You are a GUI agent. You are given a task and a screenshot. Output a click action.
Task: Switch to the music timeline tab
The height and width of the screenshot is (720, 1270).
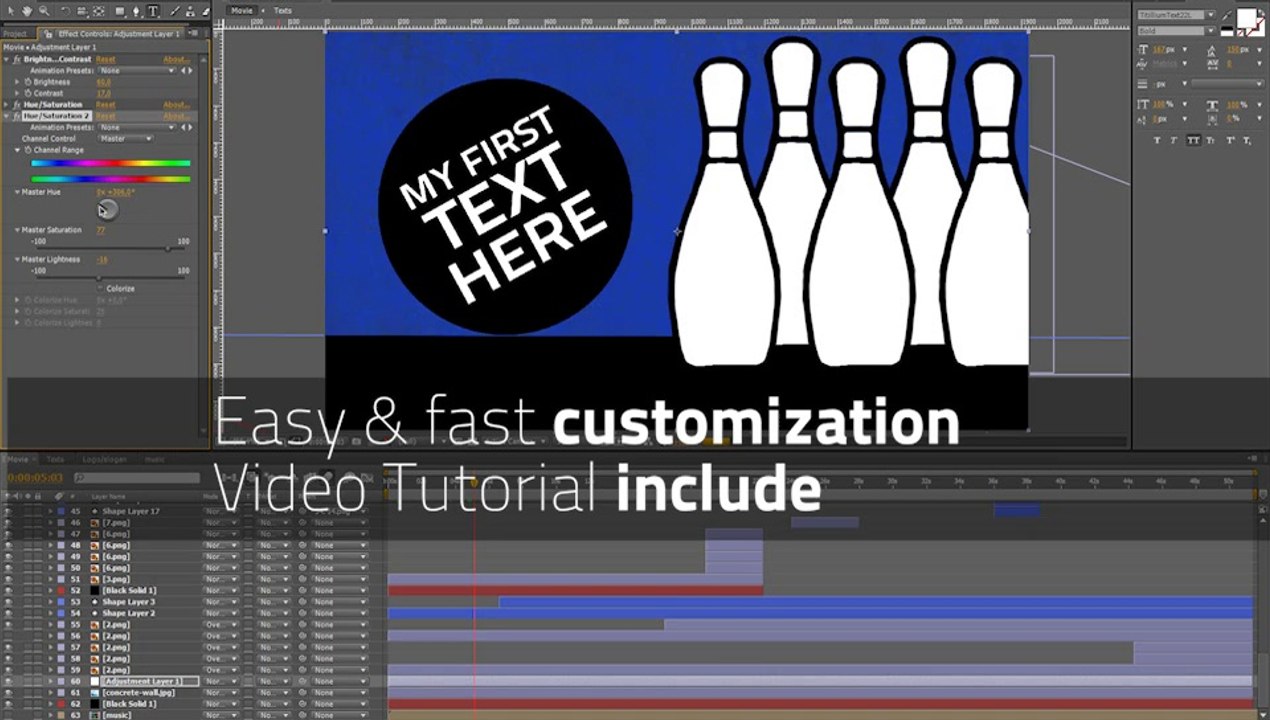tap(155, 459)
